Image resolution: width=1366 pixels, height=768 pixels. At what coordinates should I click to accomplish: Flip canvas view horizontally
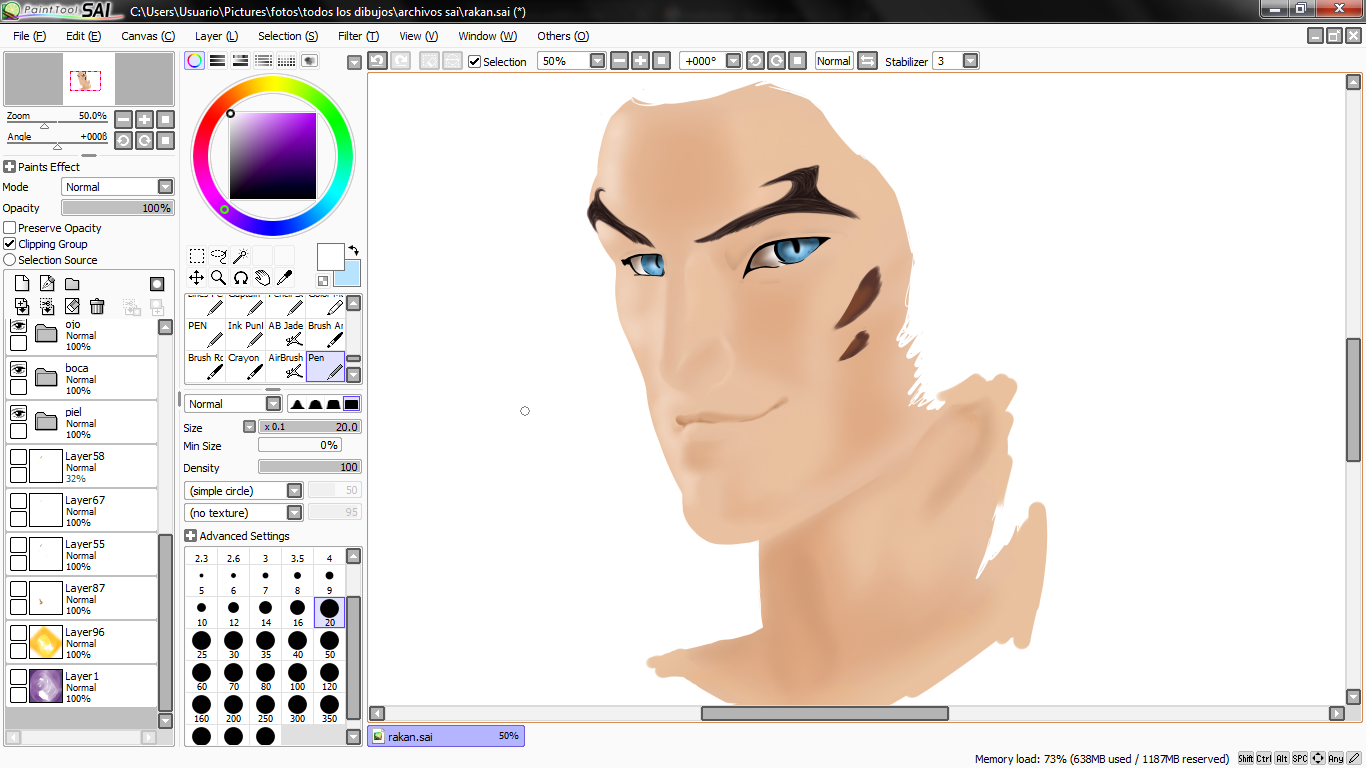click(x=867, y=61)
